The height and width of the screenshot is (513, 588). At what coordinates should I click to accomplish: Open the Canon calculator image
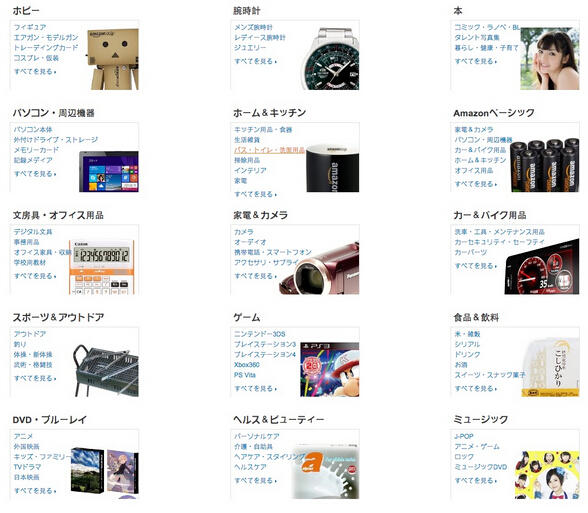coord(102,267)
